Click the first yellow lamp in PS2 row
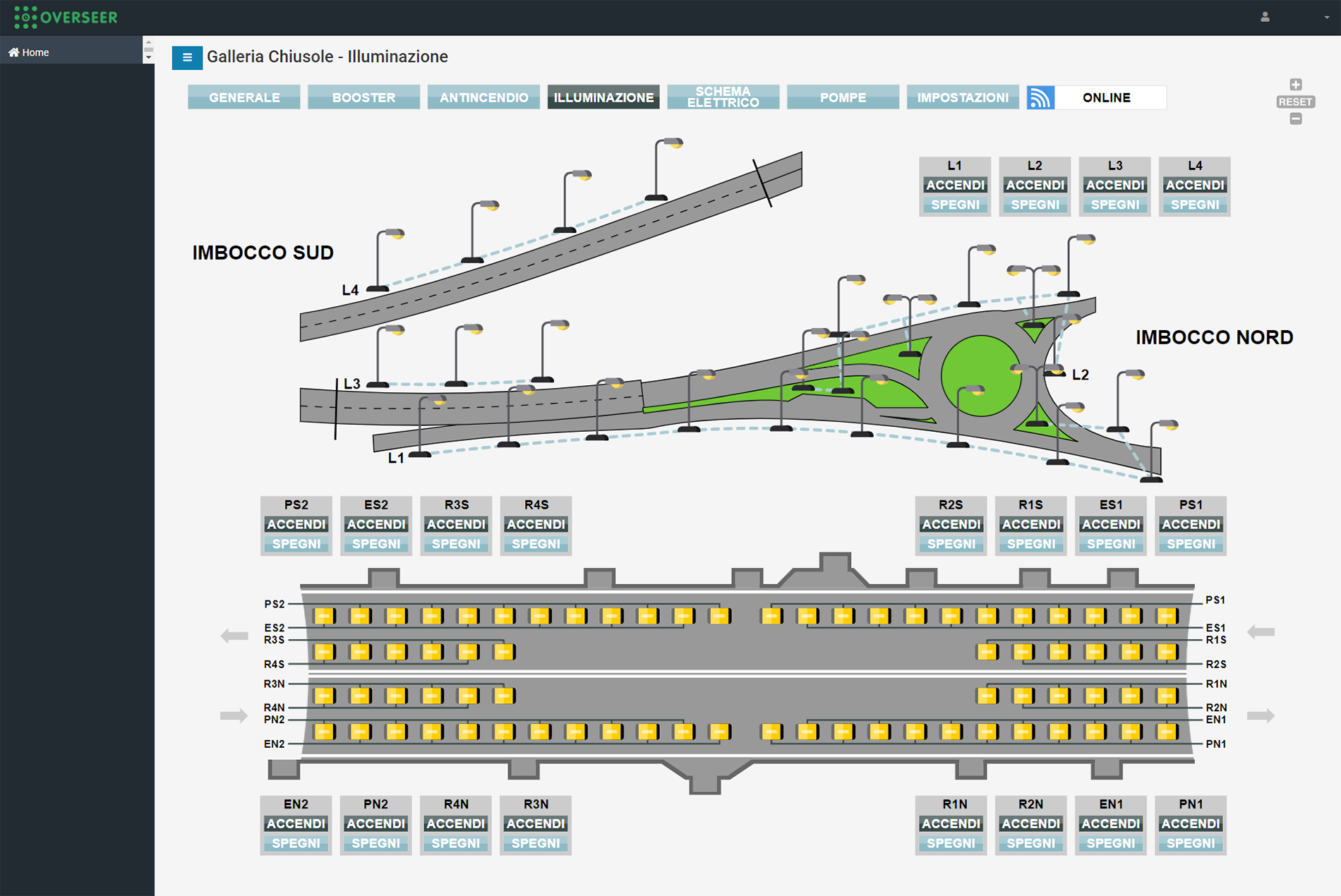Image resolution: width=1341 pixels, height=896 pixels. (x=325, y=616)
